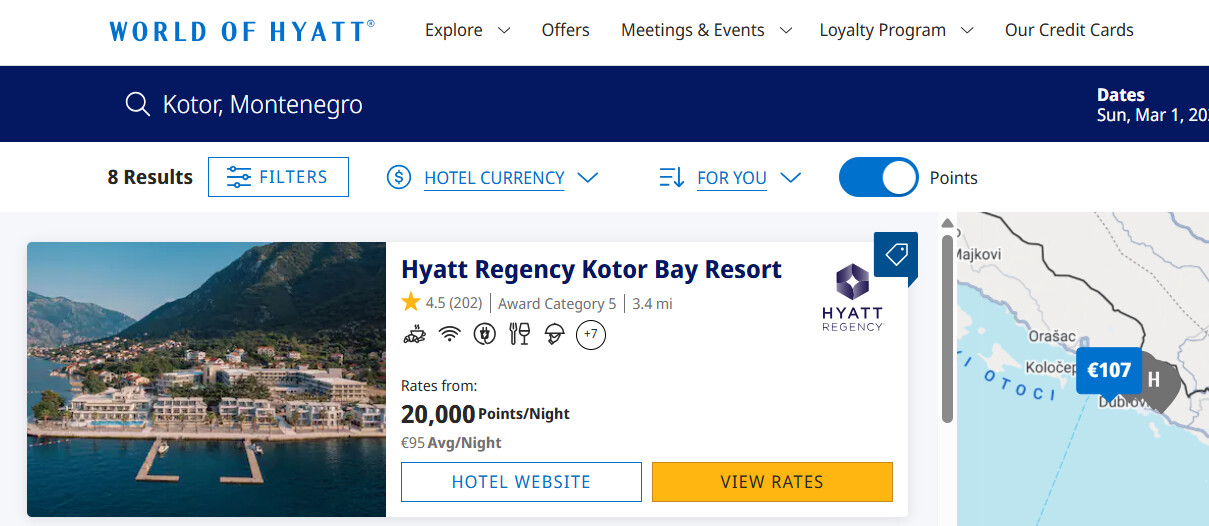Click the View Rates button

coord(772,482)
